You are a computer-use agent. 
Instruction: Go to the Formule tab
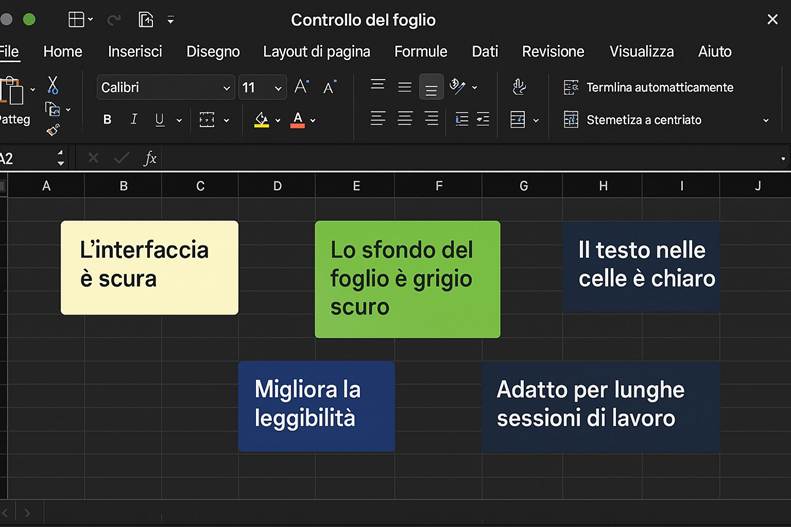tap(421, 51)
